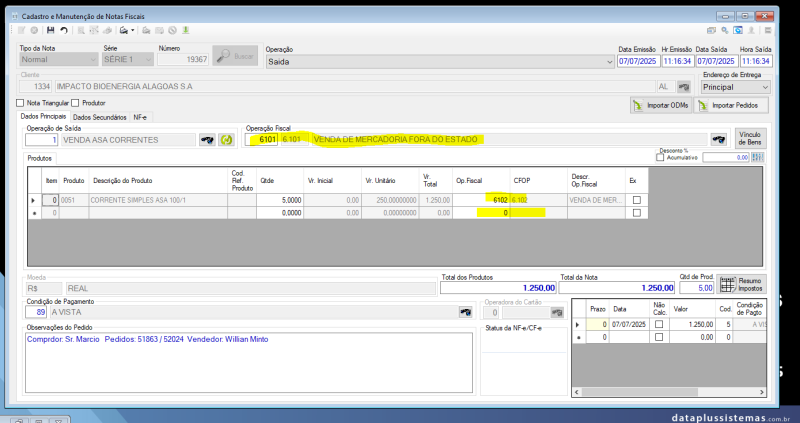Click the discount calculator icon beside 0,00
The image size is (800, 423).
click(x=758, y=158)
